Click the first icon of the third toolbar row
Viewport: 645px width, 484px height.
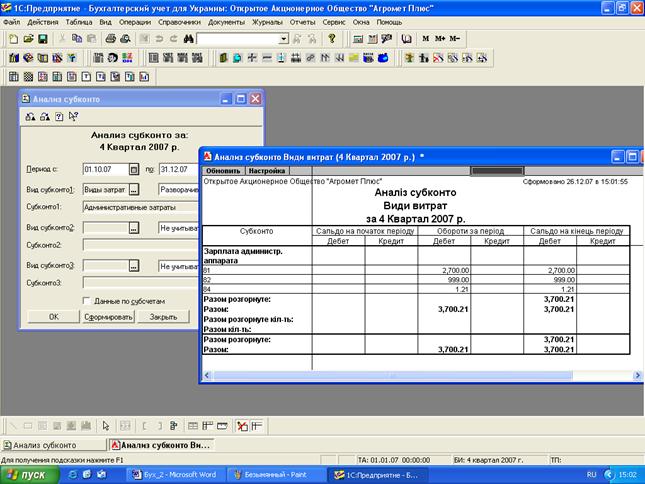pyautogui.click(x=14, y=76)
